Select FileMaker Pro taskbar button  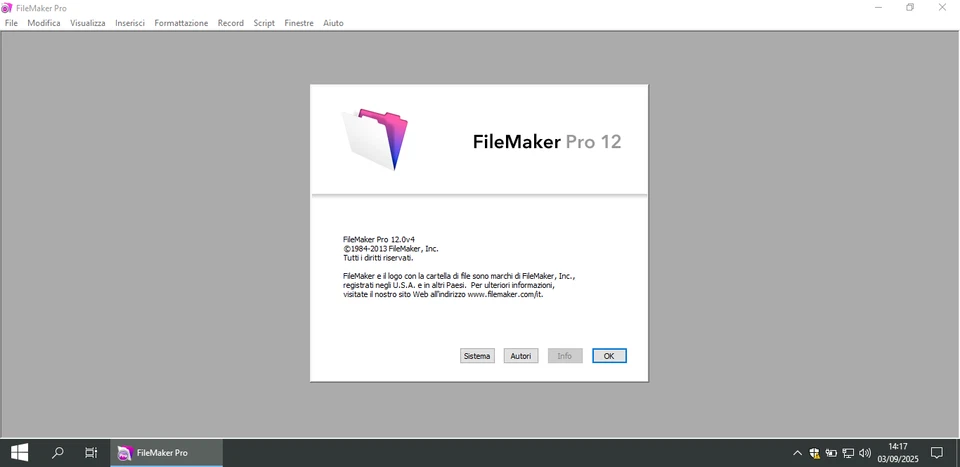[x=167, y=453]
